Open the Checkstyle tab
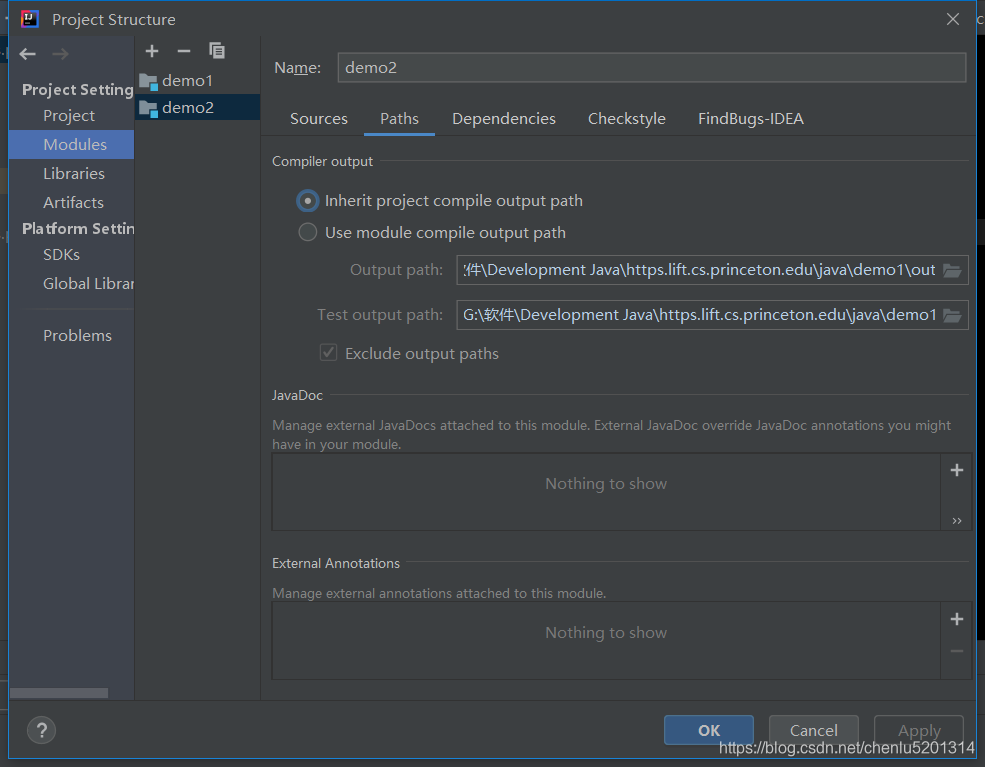 point(627,119)
